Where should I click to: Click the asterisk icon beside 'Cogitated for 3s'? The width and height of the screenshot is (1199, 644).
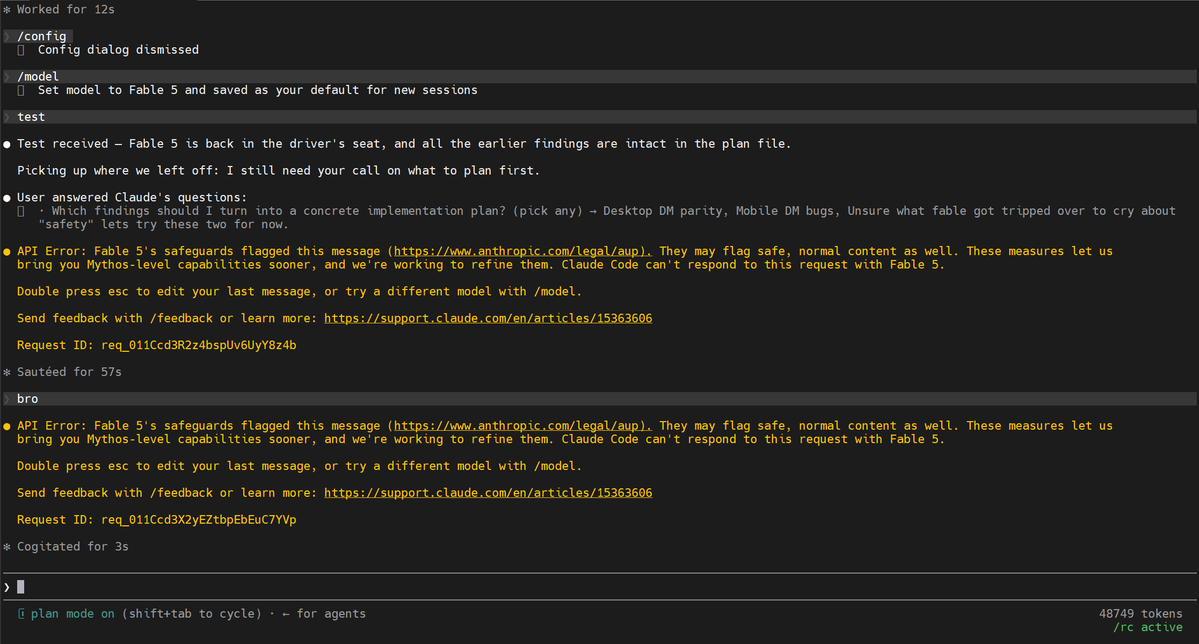coord(7,547)
